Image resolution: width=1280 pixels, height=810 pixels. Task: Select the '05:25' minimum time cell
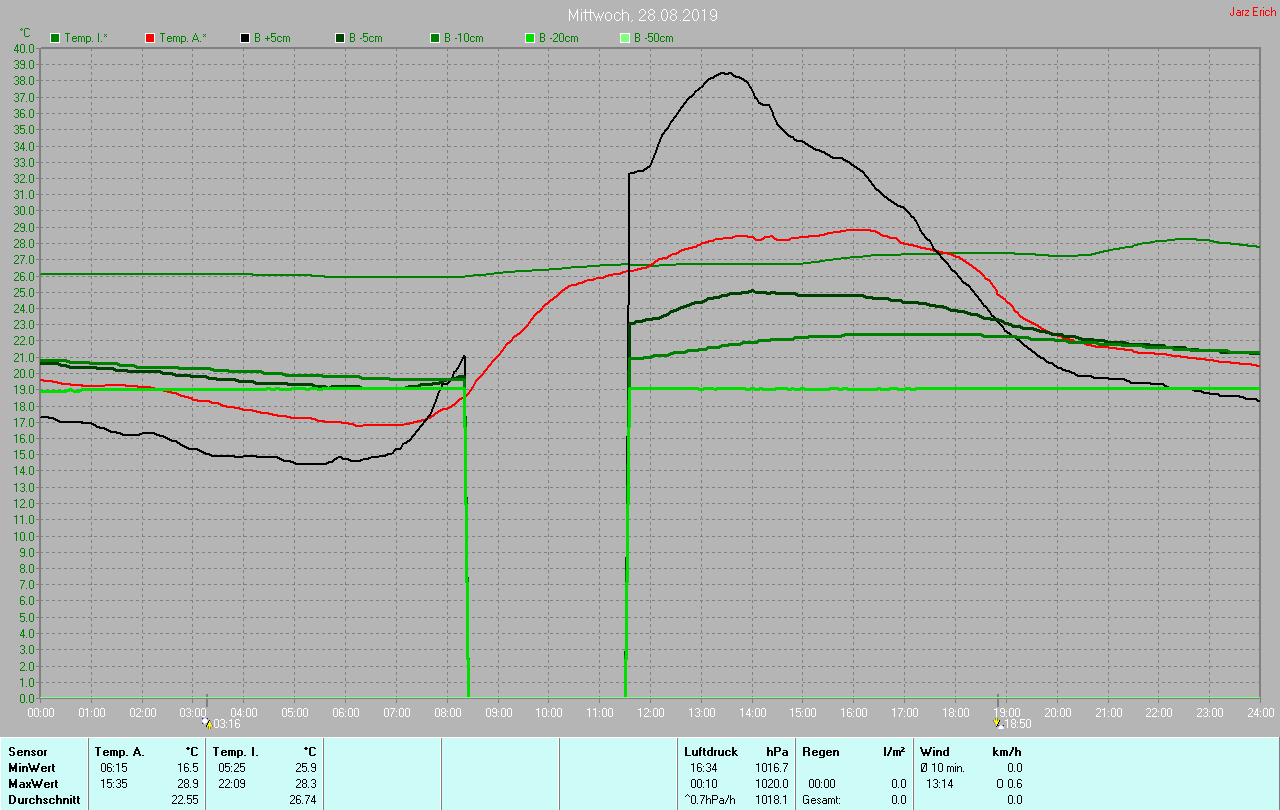pos(232,767)
